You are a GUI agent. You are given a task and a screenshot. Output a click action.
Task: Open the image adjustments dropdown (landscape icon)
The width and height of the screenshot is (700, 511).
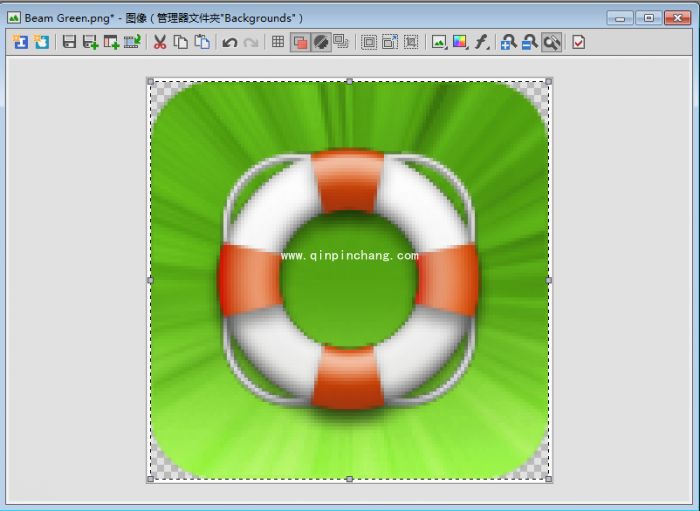point(439,42)
